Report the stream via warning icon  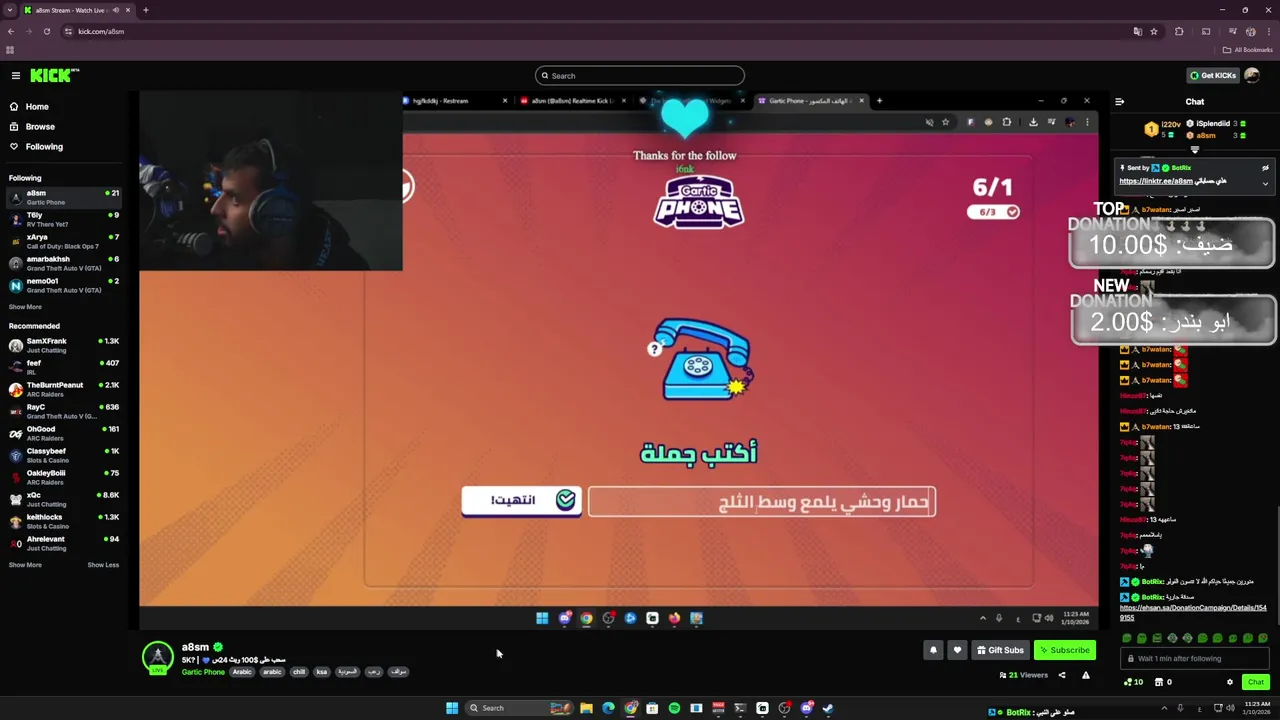click(x=1085, y=675)
